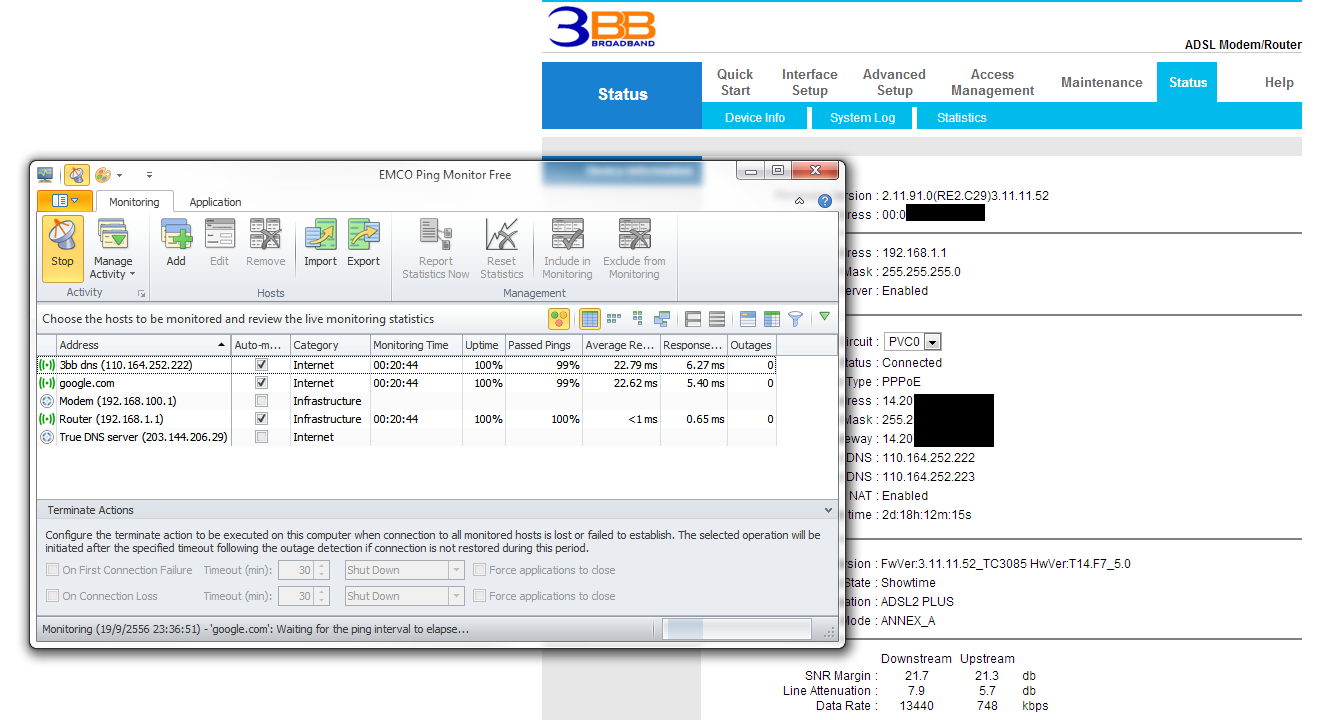
Task: Open the quick access toolbar customize menu
Action: [149, 175]
